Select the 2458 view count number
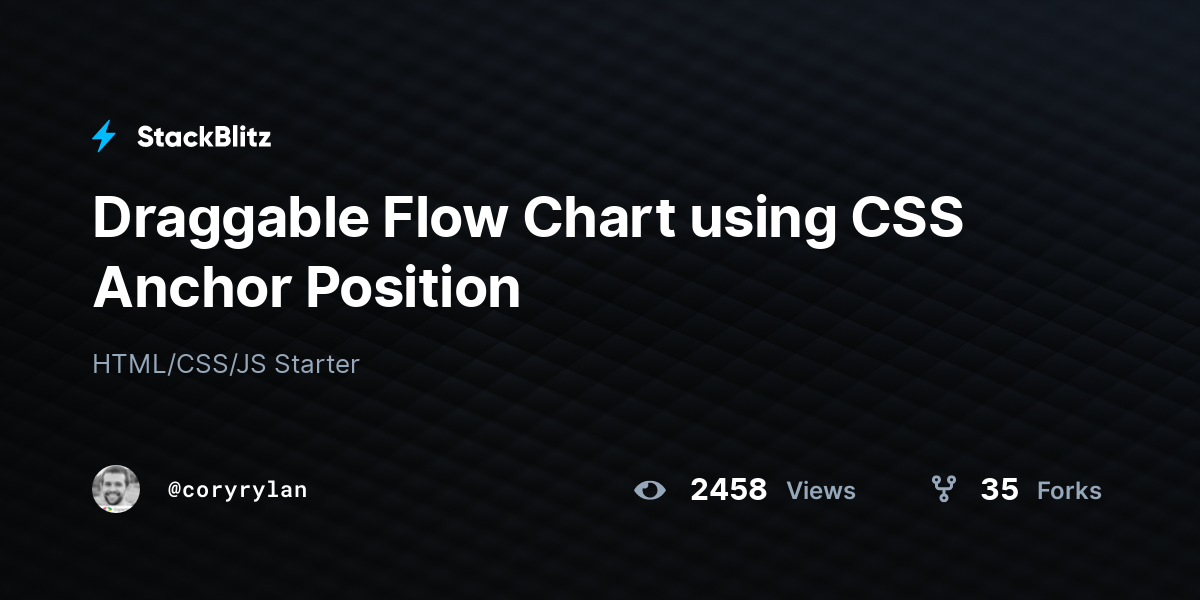The width and height of the screenshot is (1200, 600). [x=729, y=489]
